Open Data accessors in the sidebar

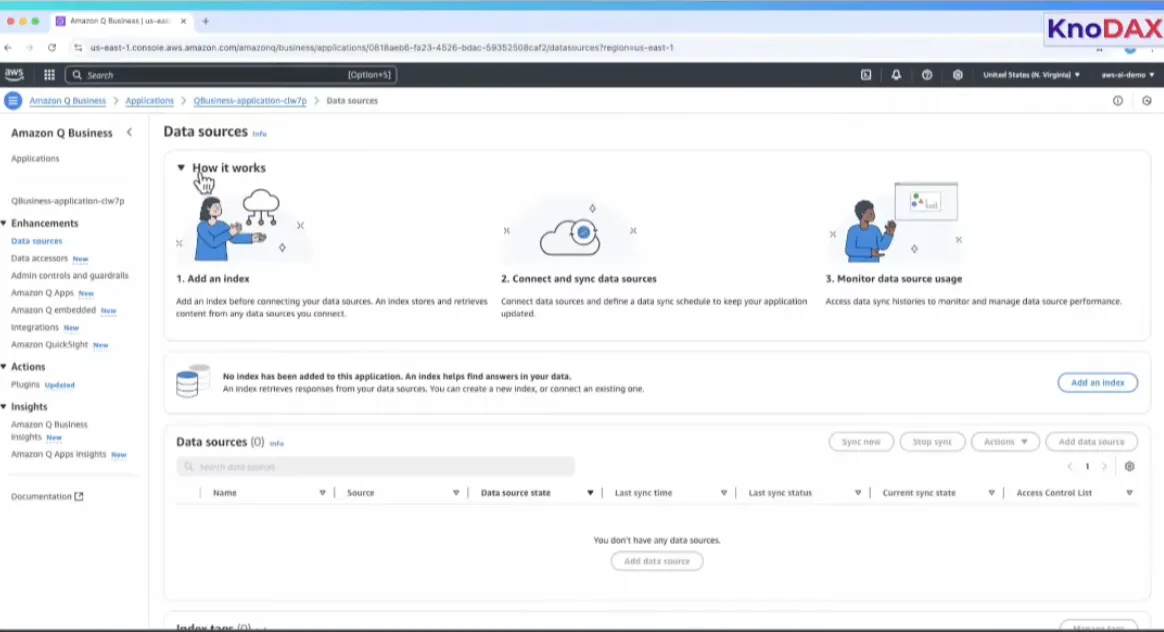coord(39,258)
